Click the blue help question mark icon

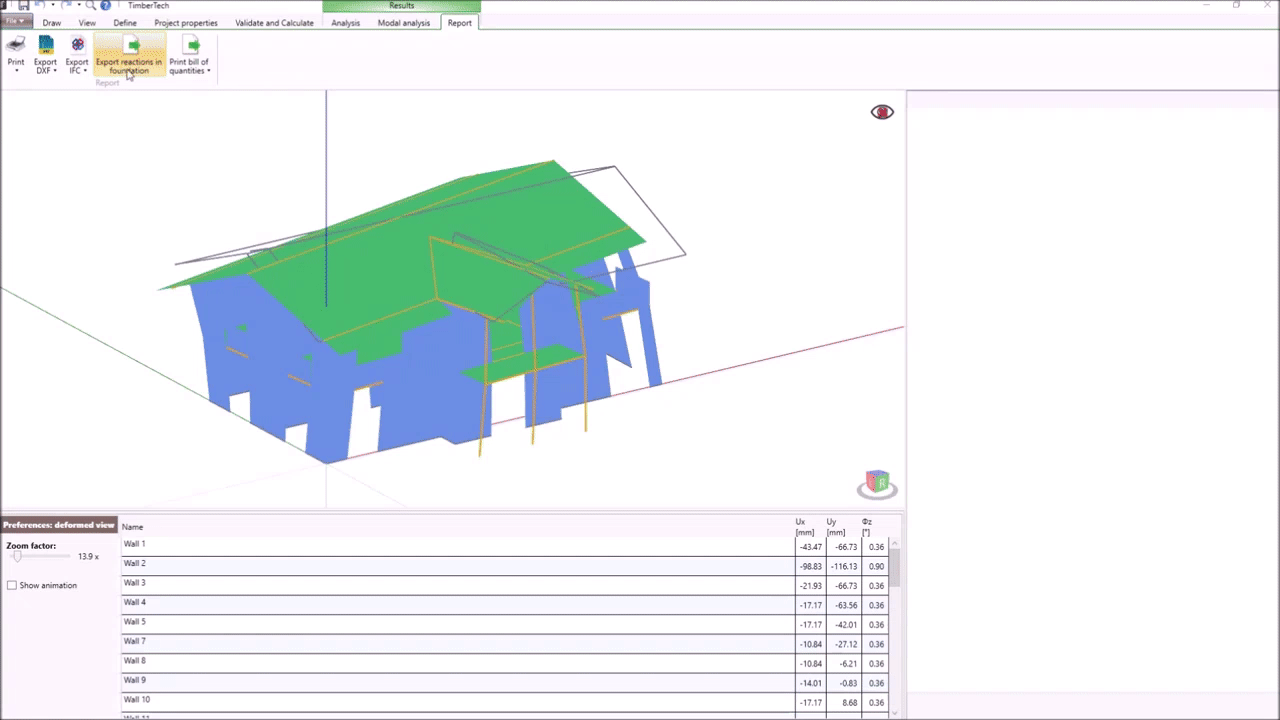[105, 5]
